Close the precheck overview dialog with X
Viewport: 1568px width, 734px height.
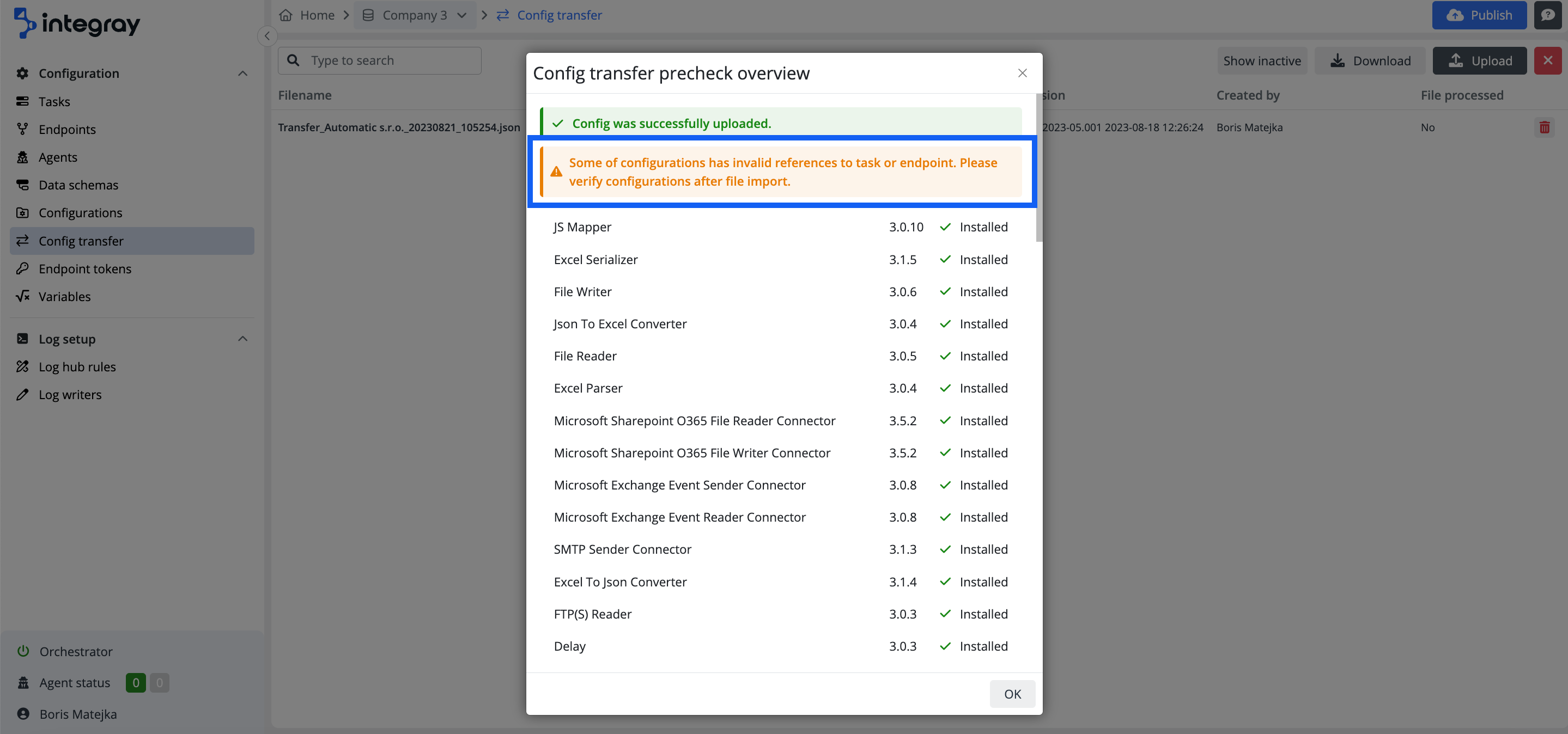[x=1022, y=73]
